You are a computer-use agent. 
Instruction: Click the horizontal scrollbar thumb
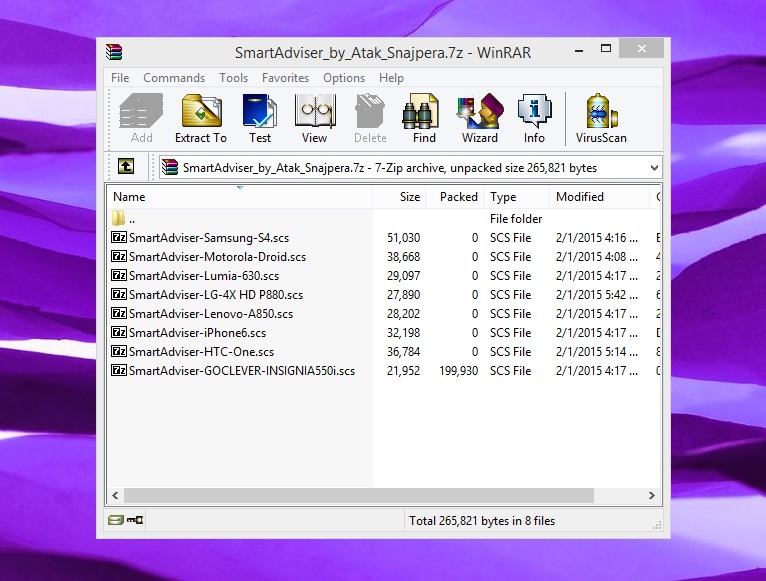[x=359, y=495]
